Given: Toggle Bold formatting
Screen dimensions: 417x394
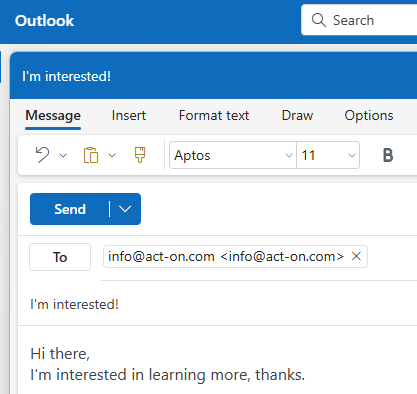Looking at the screenshot, I should click(388, 155).
